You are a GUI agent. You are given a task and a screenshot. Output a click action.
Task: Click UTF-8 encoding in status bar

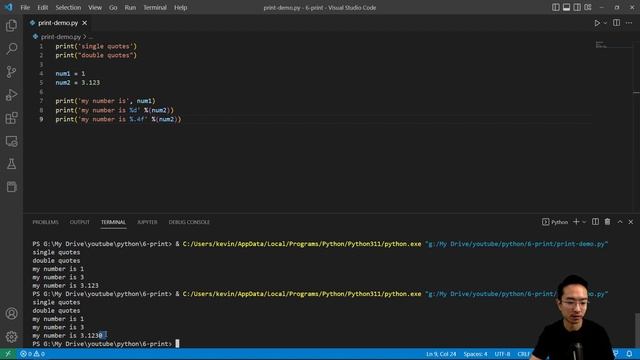pyautogui.click(x=502, y=354)
